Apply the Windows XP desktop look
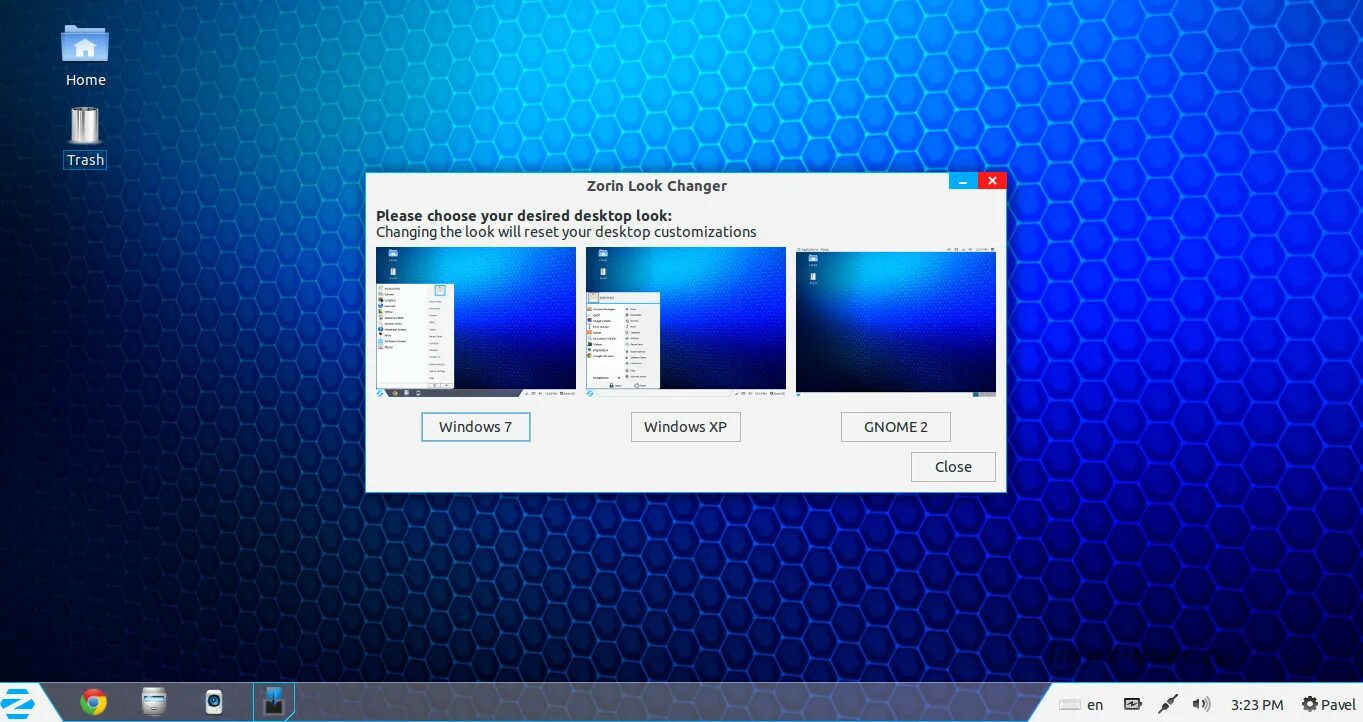The image size is (1363, 722). [x=685, y=427]
